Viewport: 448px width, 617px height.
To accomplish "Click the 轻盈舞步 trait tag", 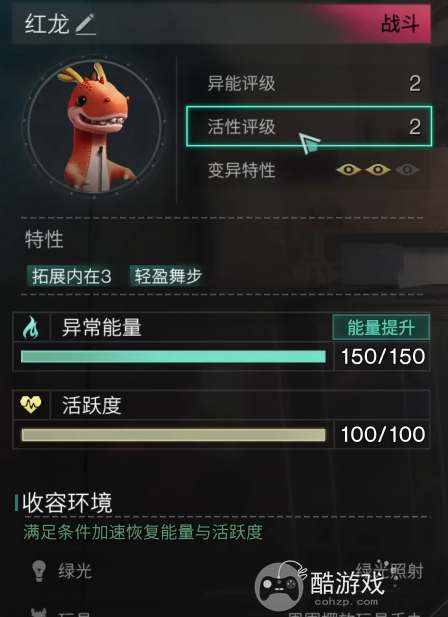I will 166,276.
